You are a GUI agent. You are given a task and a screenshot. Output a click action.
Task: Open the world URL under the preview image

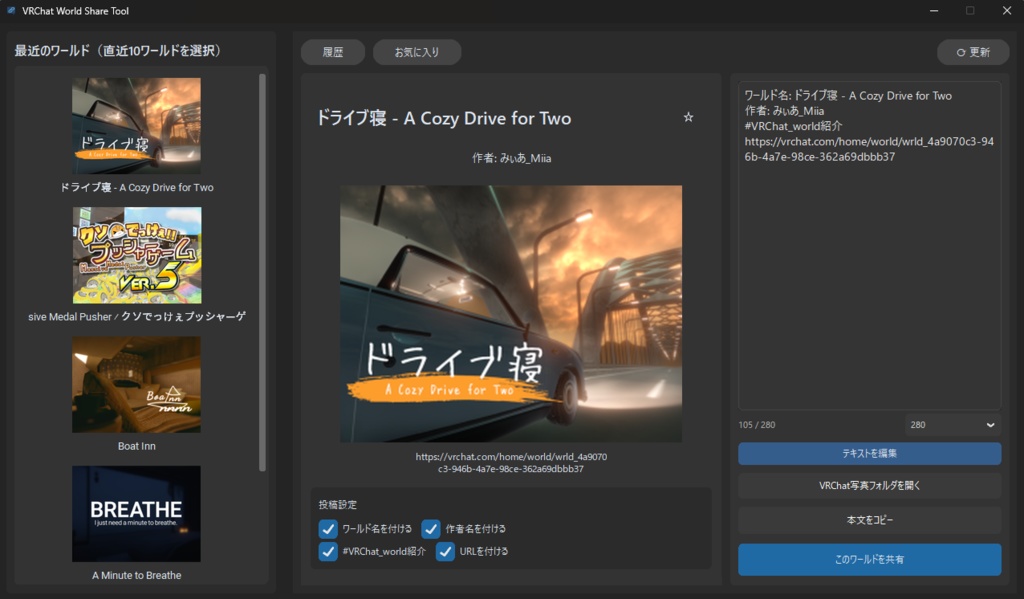[x=509, y=459]
